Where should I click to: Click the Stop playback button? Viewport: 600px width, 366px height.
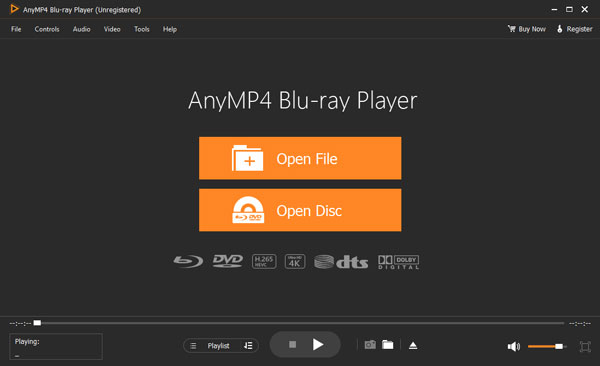pyautogui.click(x=293, y=345)
